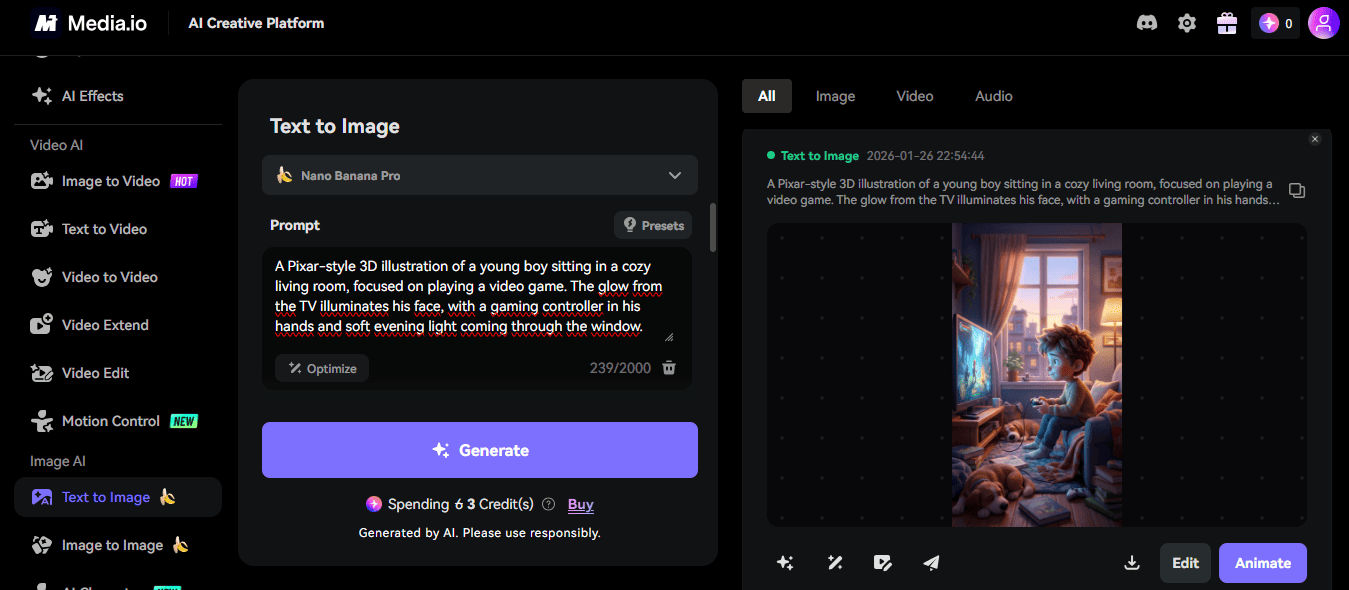Open the Image to Video tool
The image size is (1349, 590).
(x=110, y=180)
